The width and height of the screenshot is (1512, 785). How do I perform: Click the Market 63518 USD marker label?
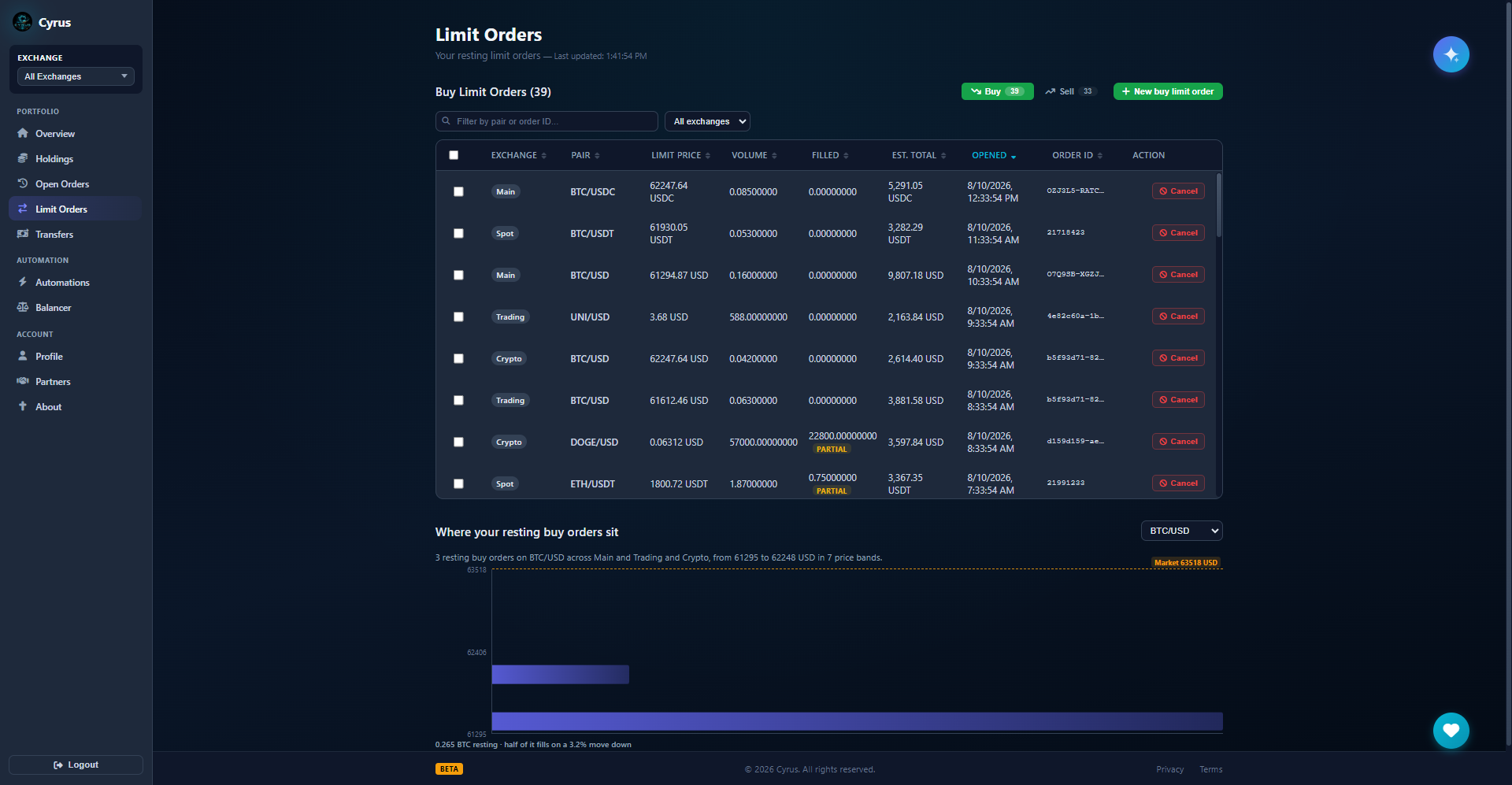[x=1186, y=562]
